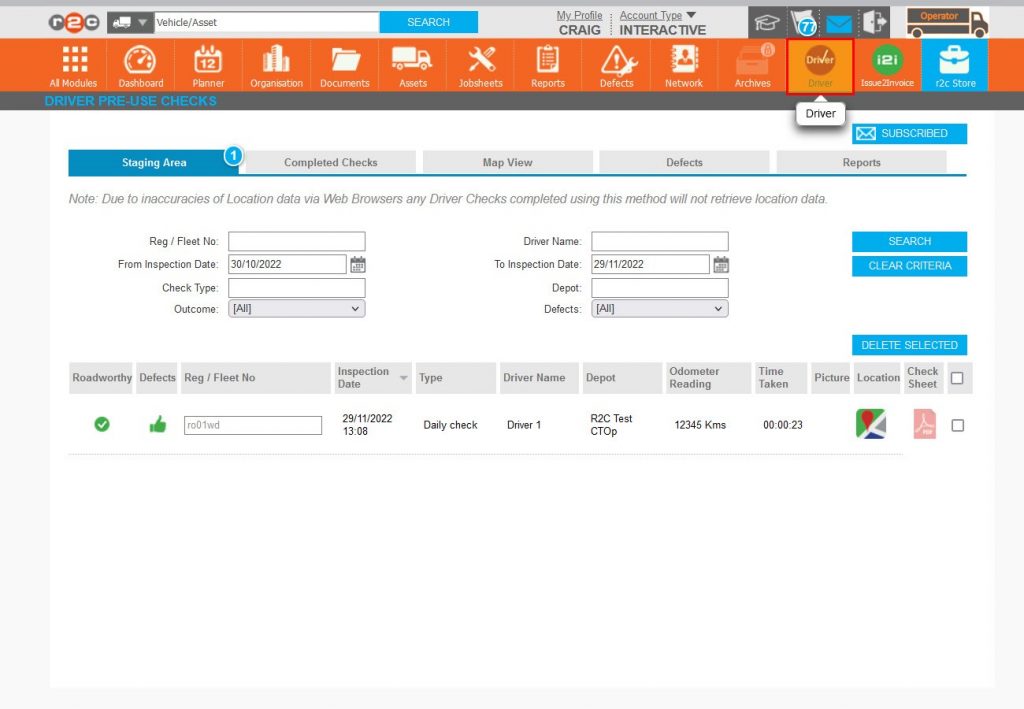
Task: Open the From Inspection Date calendar picker
Action: [358, 264]
